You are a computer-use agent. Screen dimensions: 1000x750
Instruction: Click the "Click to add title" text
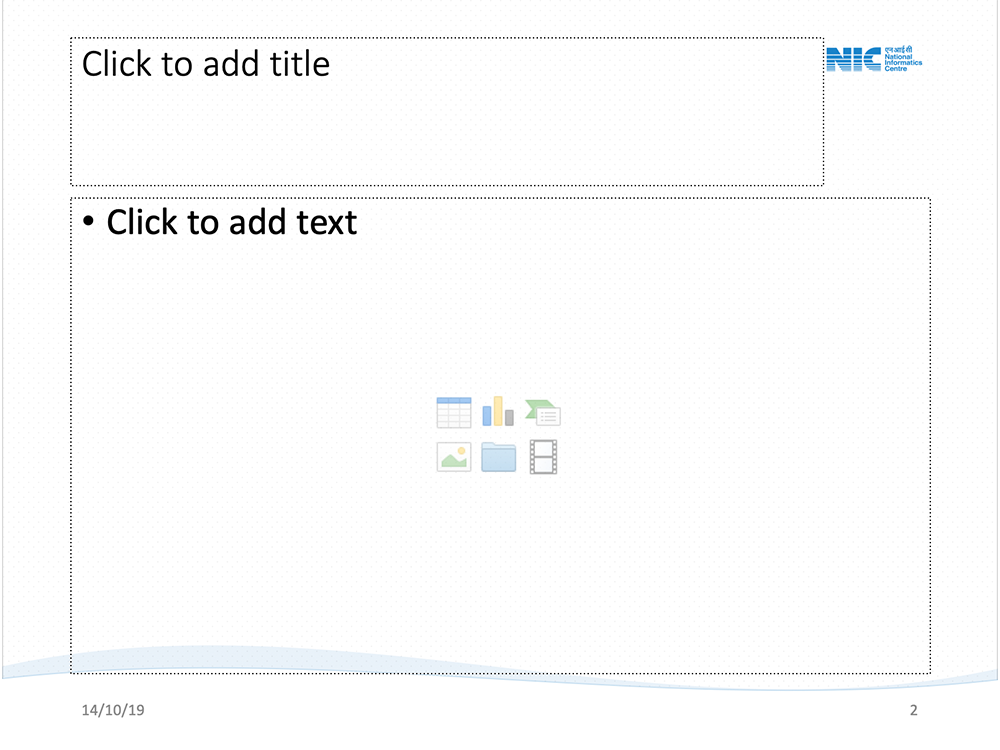pyautogui.click(x=206, y=64)
